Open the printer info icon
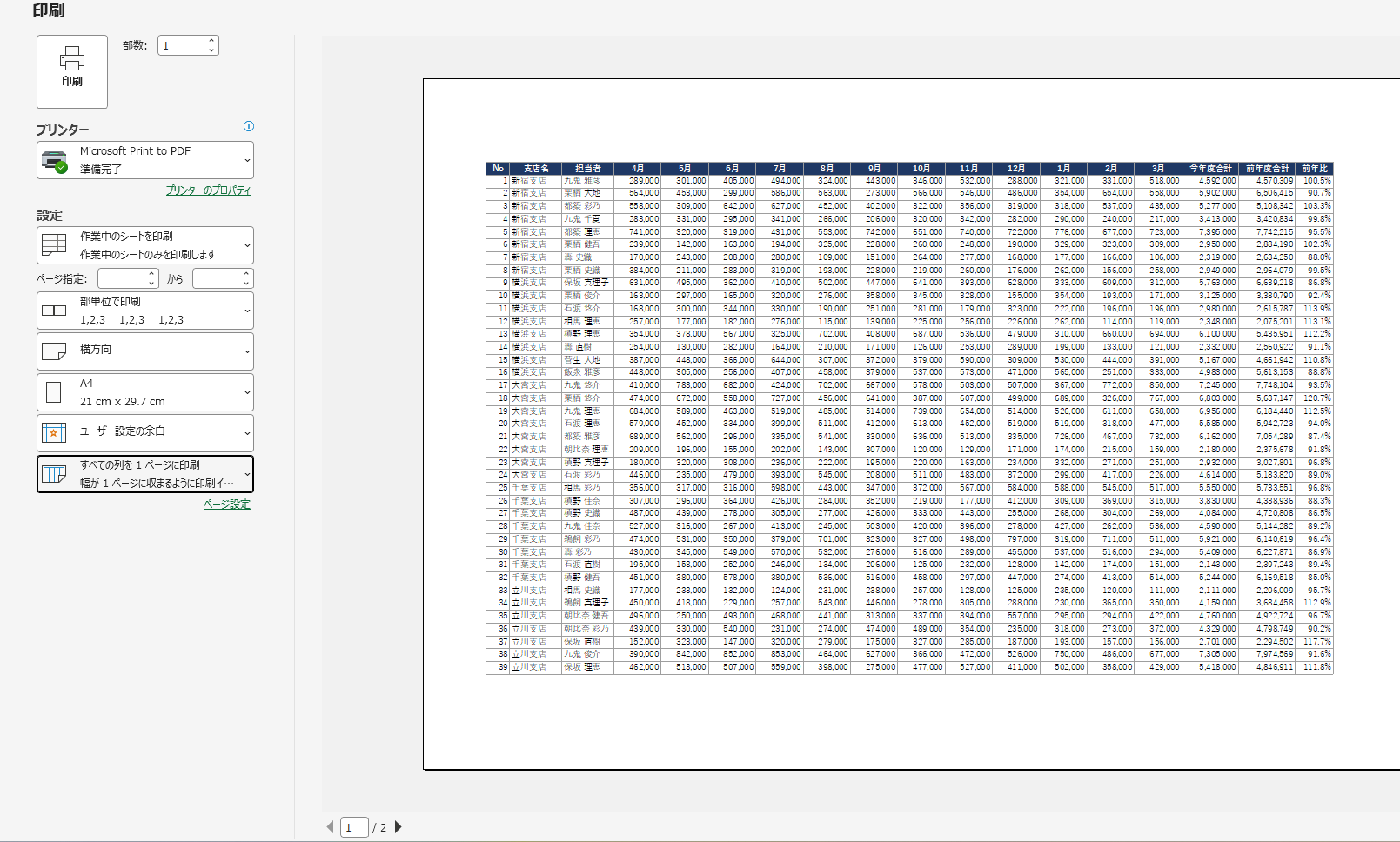 [x=249, y=126]
